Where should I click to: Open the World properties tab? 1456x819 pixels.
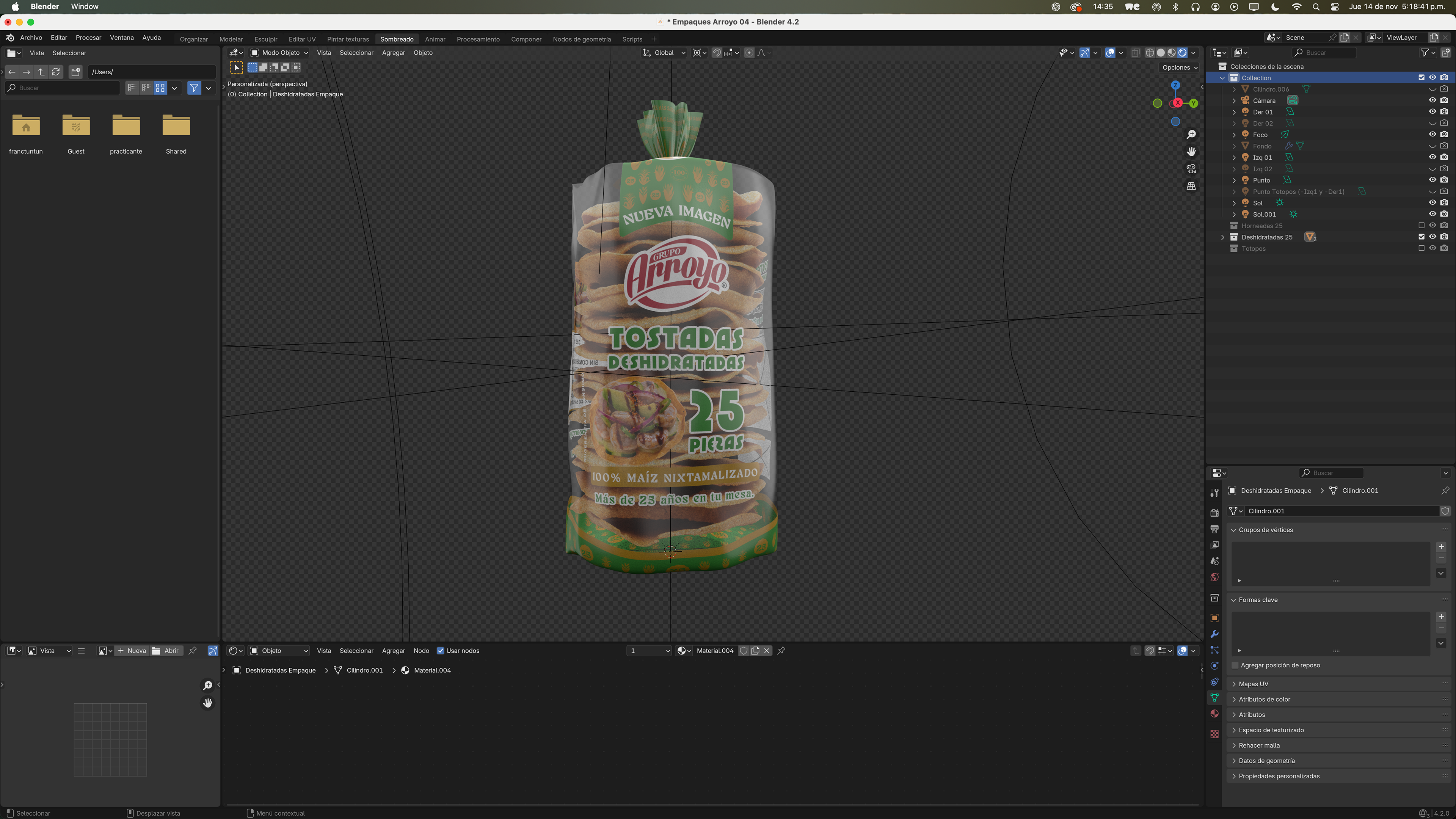pyautogui.click(x=1214, y=577)
